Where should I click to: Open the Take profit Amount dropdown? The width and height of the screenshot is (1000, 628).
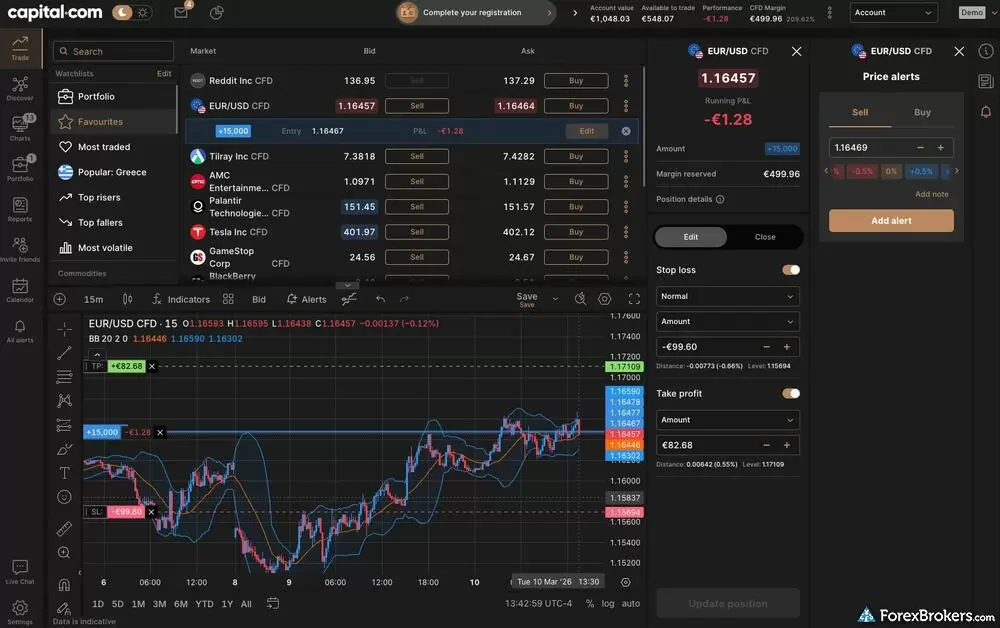click(x=728, y=420)
